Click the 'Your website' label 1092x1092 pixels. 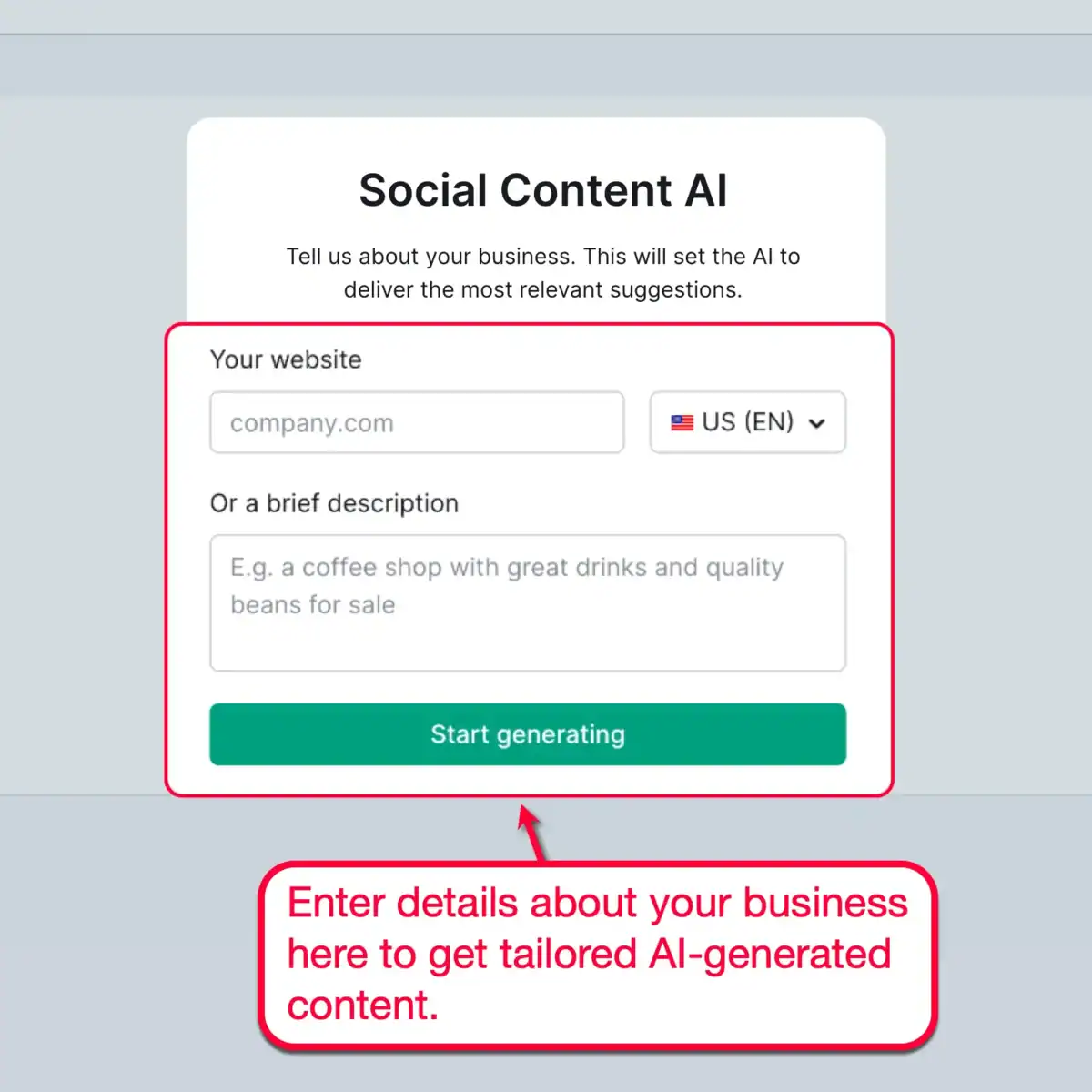pos(285,359)
